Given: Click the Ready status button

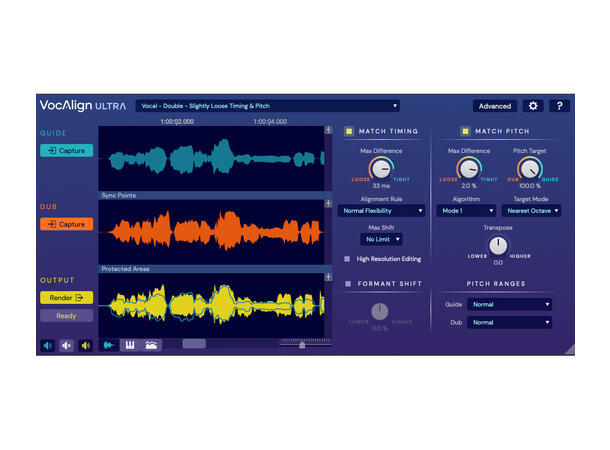Looking at the screenshot, I should (67, 315).
